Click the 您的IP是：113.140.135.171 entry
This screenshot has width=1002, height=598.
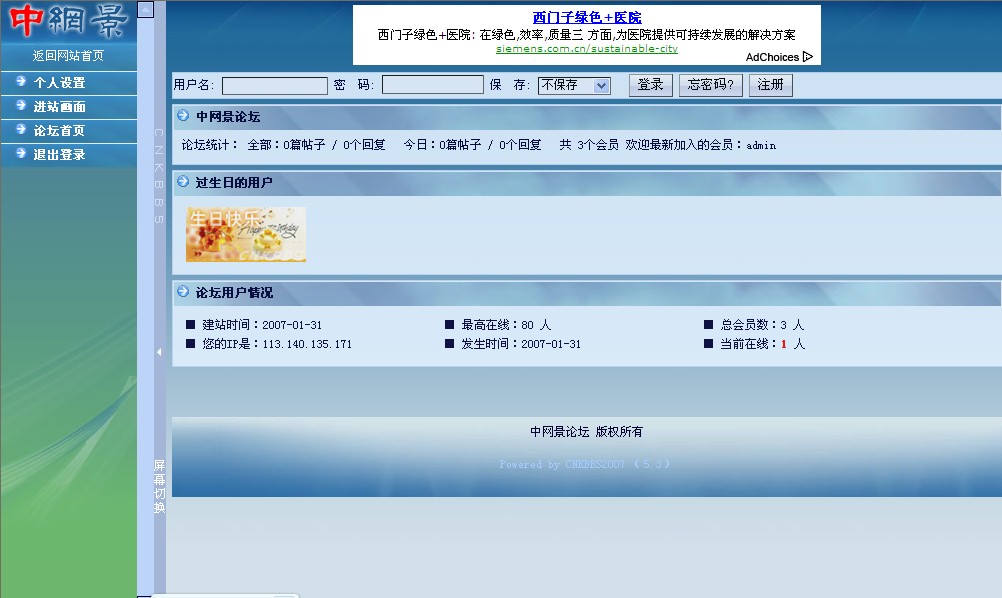click(x=277, y=344)
